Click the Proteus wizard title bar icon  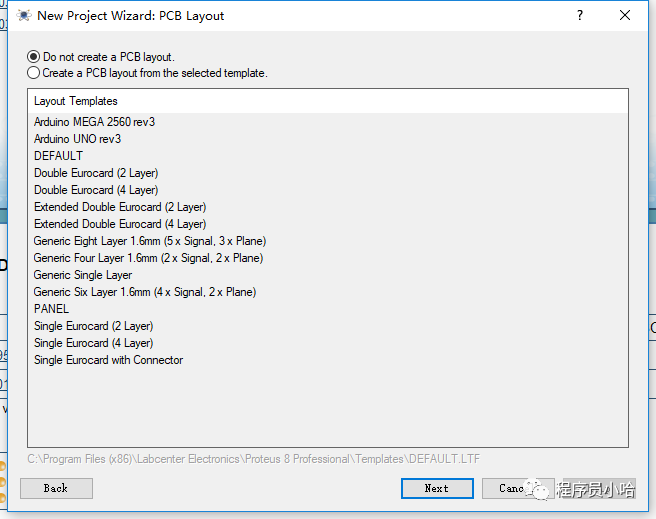[24, 16]
